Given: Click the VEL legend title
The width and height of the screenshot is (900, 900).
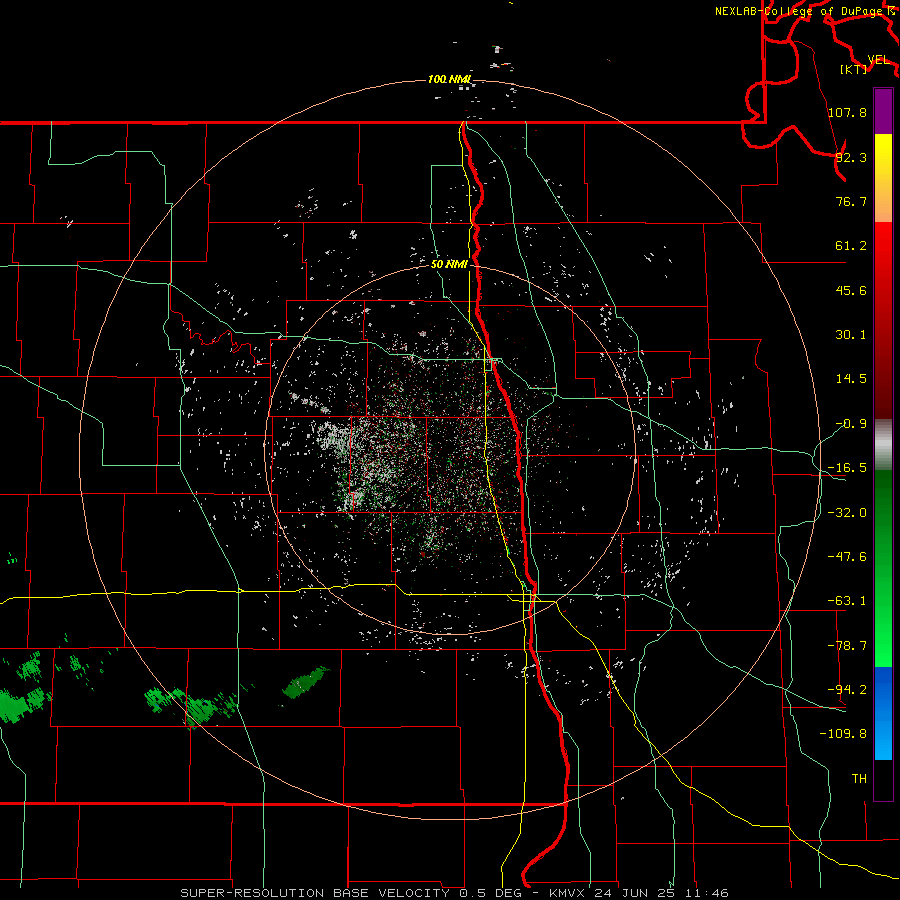Looking at the screenshot, I should click(878, 60).
